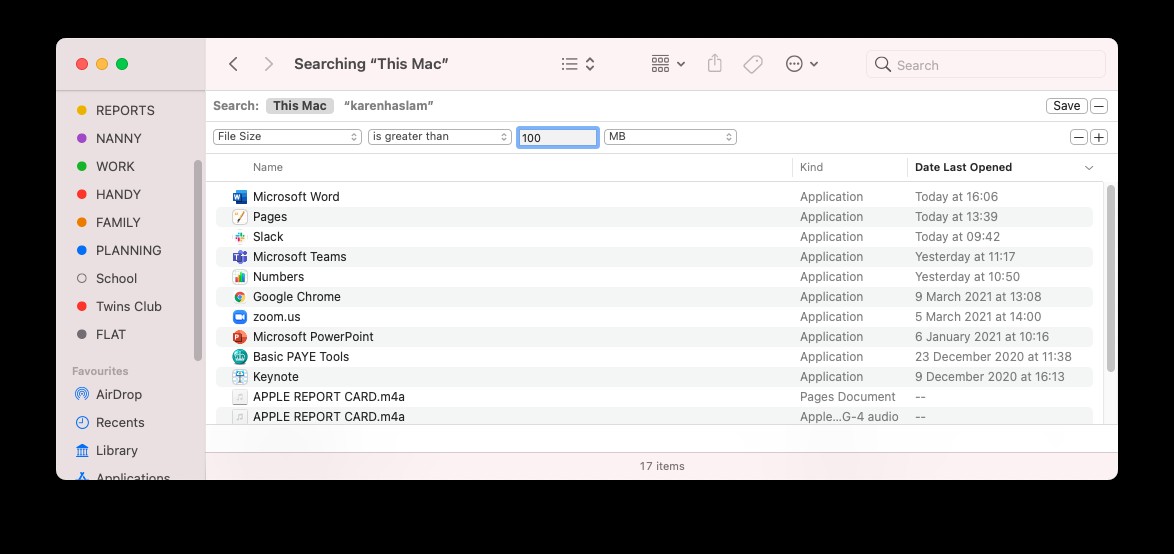Change view mode using list view icon
Viewport: 1174px width, 554px height.
tap(577, 64)
